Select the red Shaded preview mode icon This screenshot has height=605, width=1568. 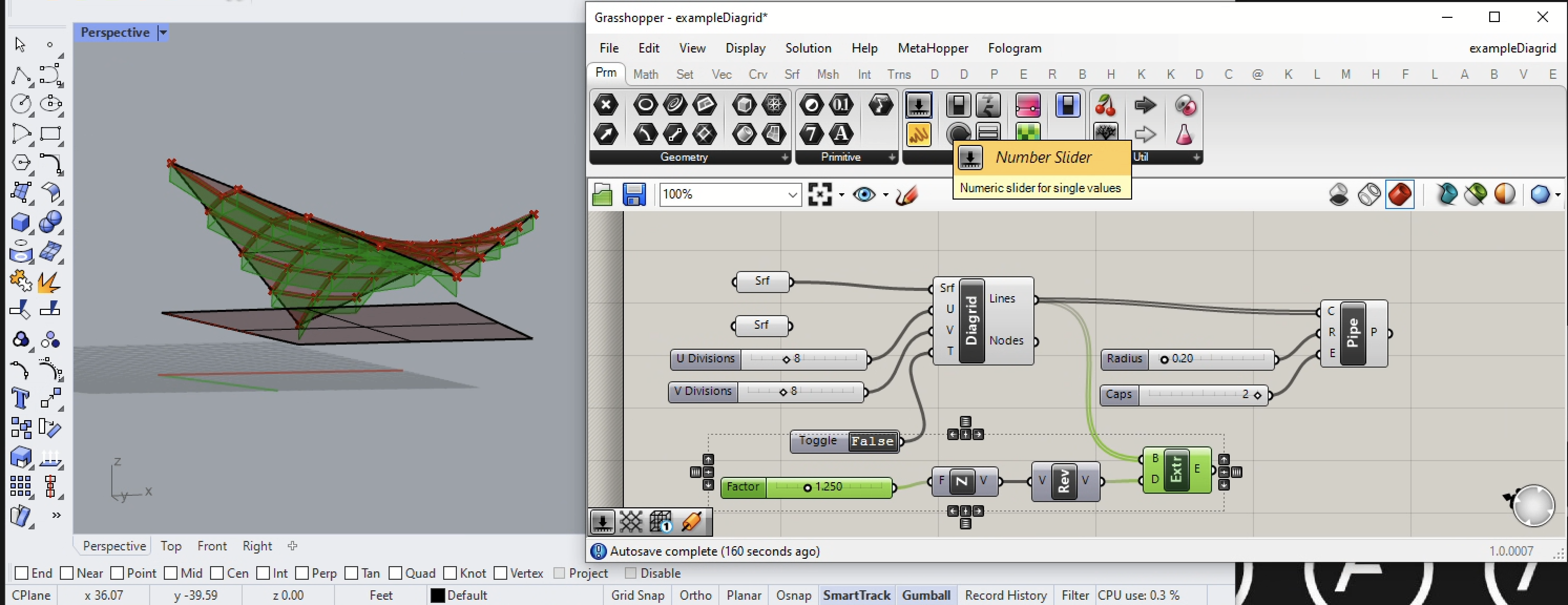coord(1399,195)
